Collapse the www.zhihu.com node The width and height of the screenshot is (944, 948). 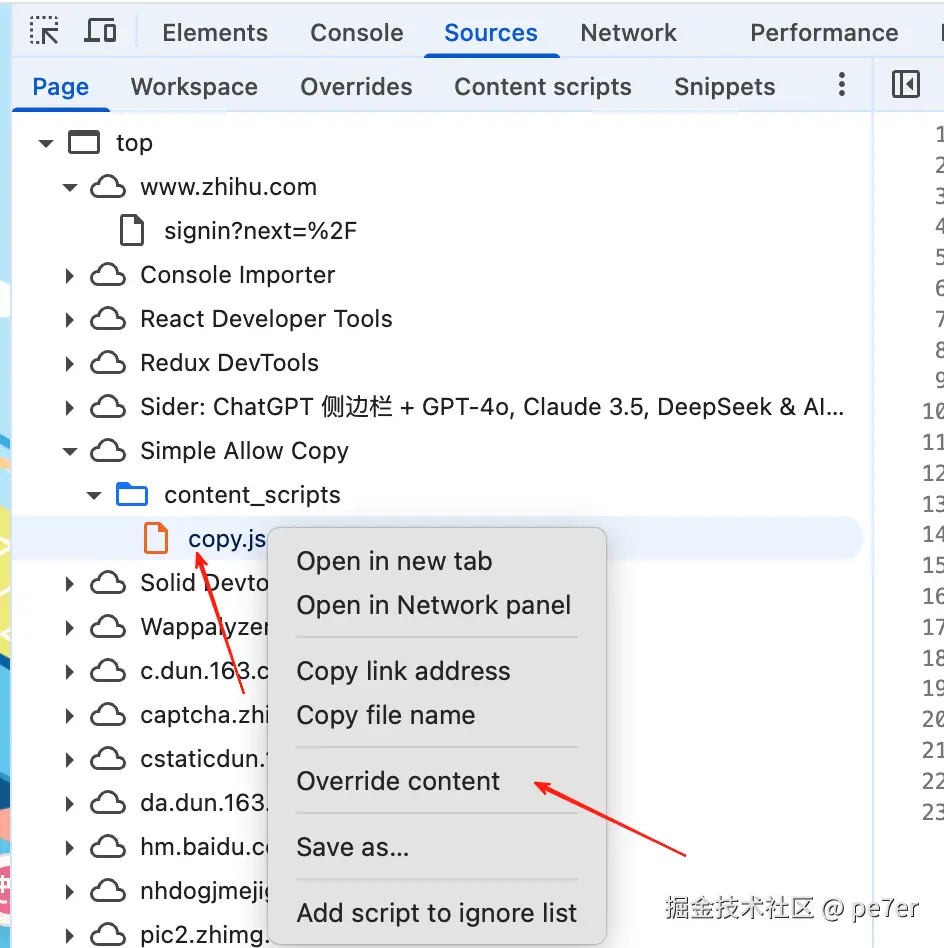point(70,187)
